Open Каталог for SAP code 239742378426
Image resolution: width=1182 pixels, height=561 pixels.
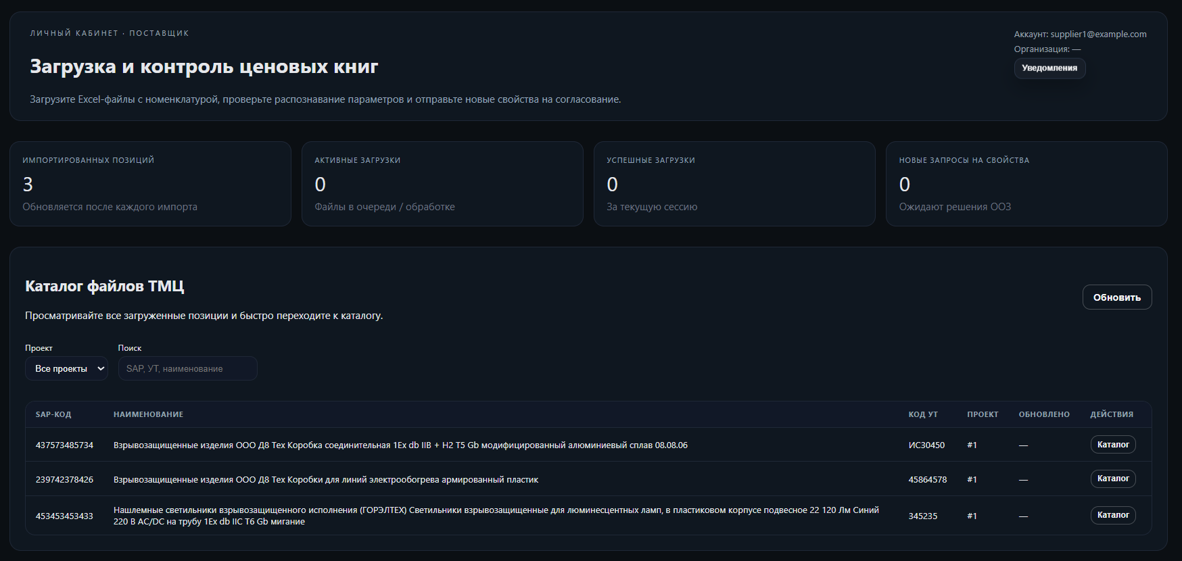point(1112,479)
